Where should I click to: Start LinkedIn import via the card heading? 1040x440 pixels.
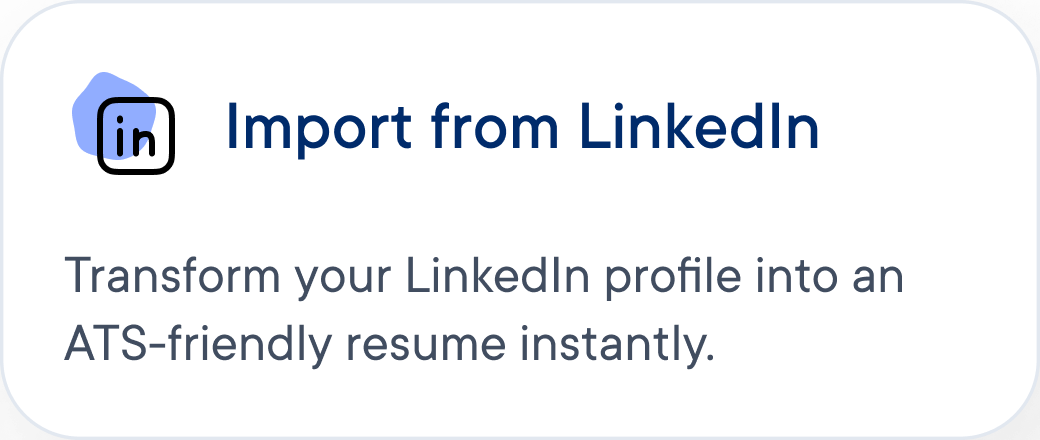(x=522, y=127)
